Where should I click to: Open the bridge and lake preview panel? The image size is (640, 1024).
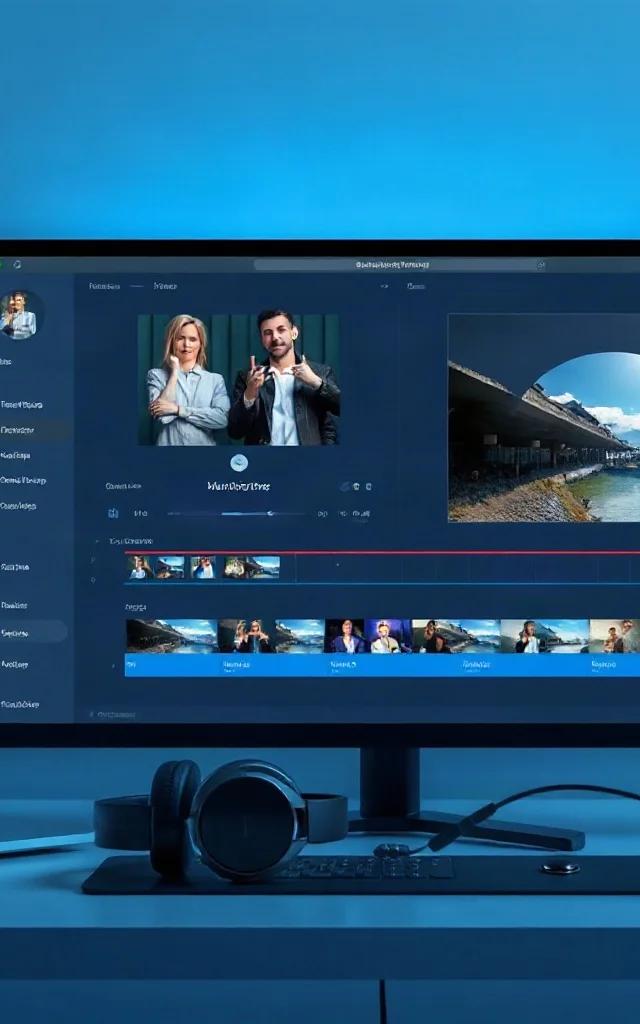(x=543, y=418)
